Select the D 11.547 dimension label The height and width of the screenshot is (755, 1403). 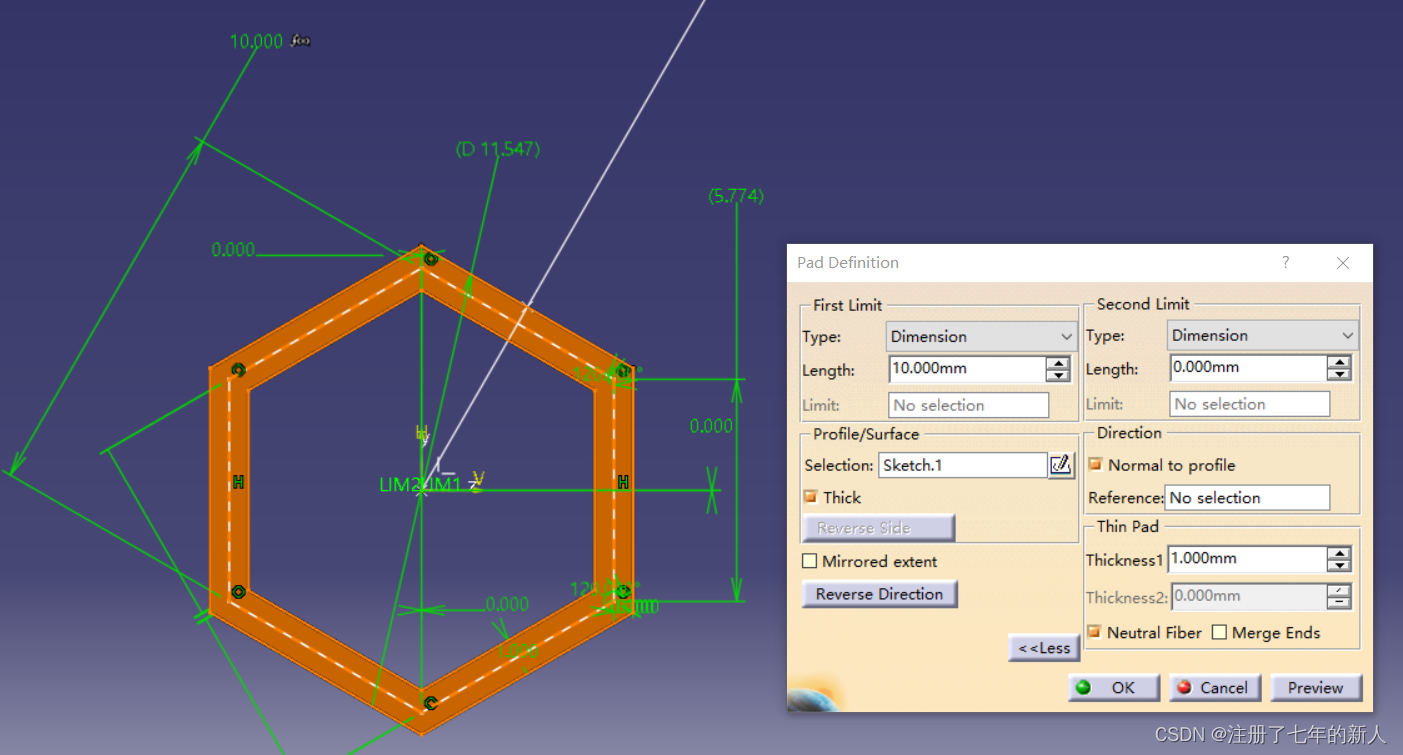(x=497, y=149)
